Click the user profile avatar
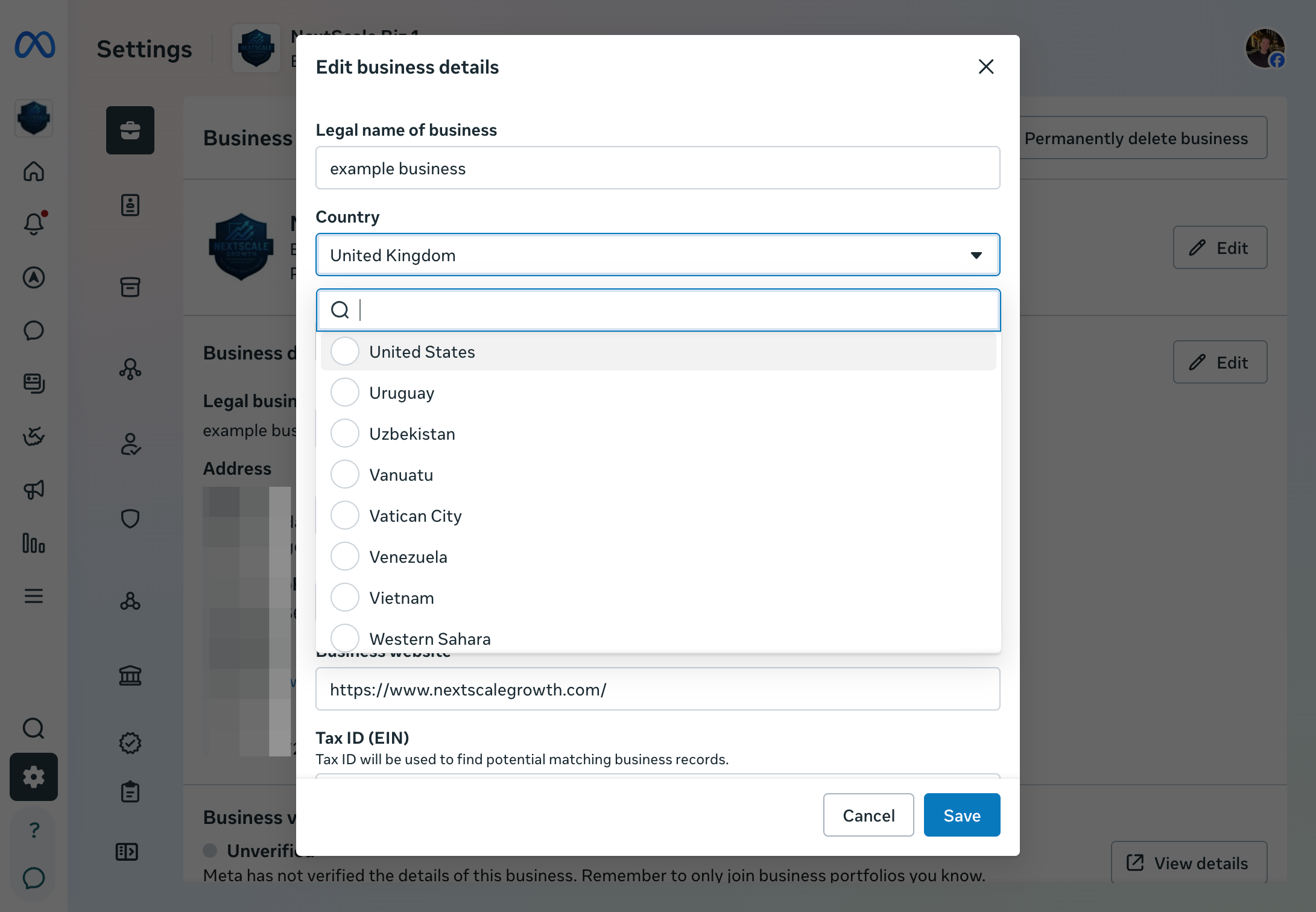 (x=1265, y=48)
